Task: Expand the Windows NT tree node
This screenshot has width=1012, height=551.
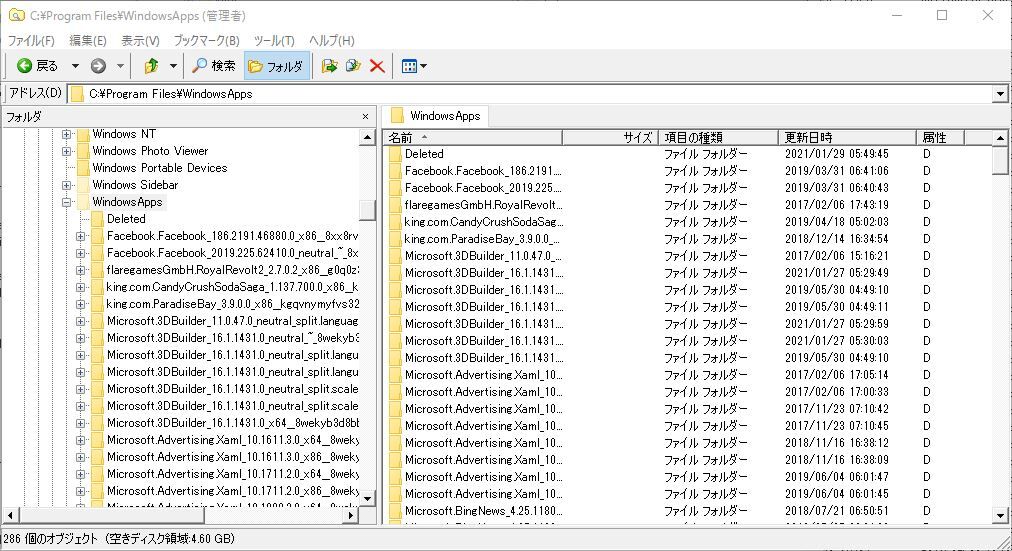Action: coord(66,134)
